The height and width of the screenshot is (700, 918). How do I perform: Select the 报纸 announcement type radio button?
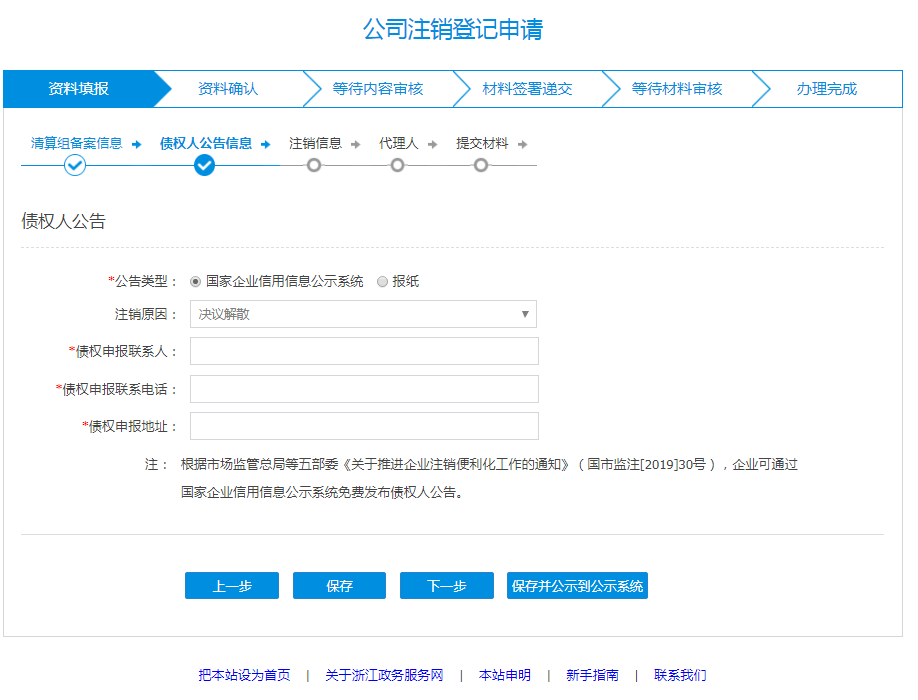pyautogui.click(x=382, y=281)
